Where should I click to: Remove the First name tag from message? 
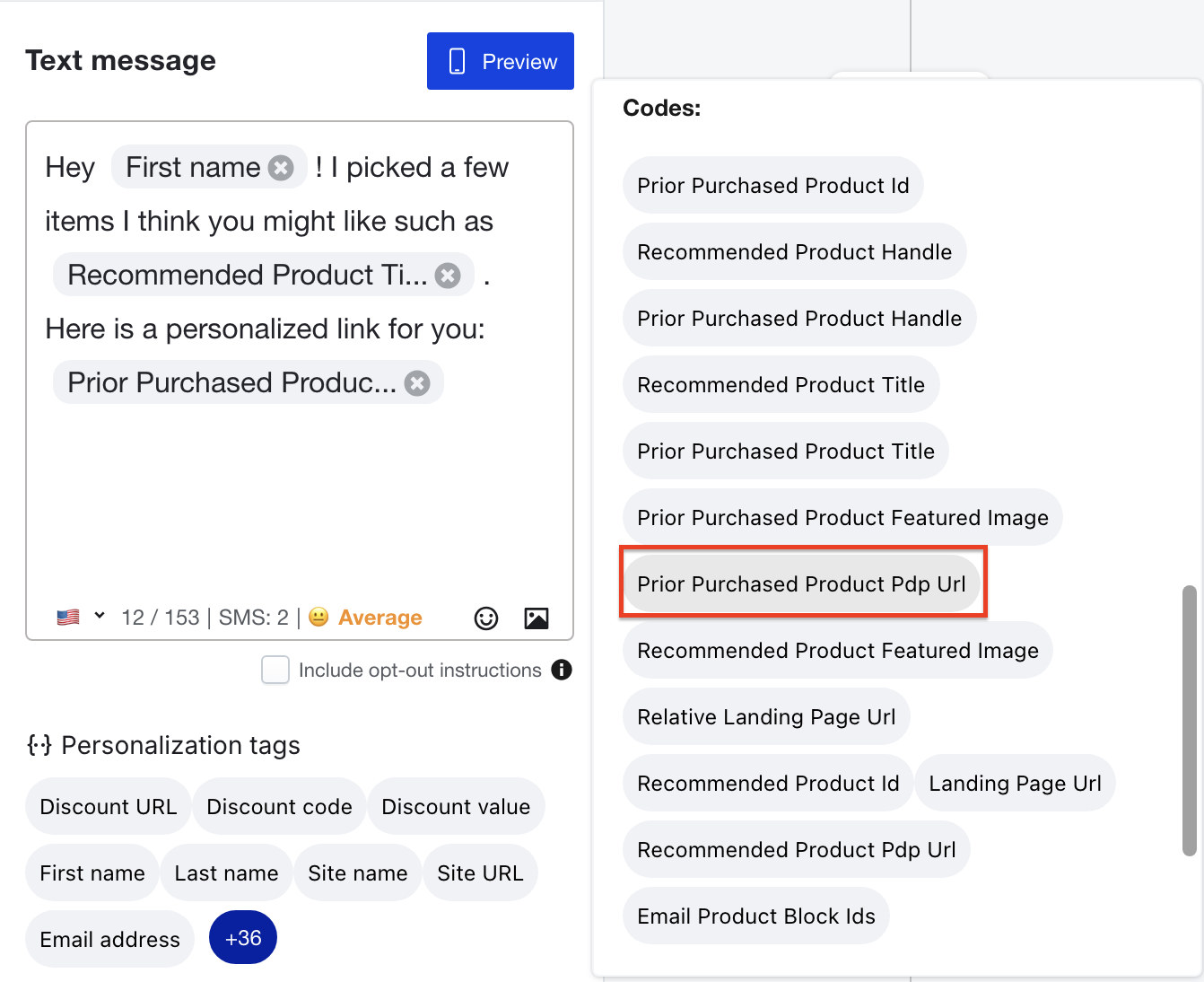[282, 168]
